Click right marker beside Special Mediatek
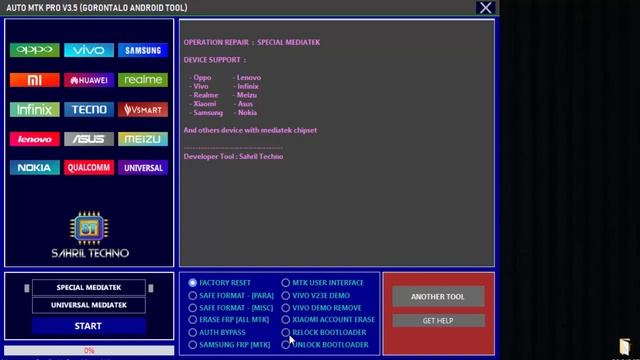 click(151, 288)
